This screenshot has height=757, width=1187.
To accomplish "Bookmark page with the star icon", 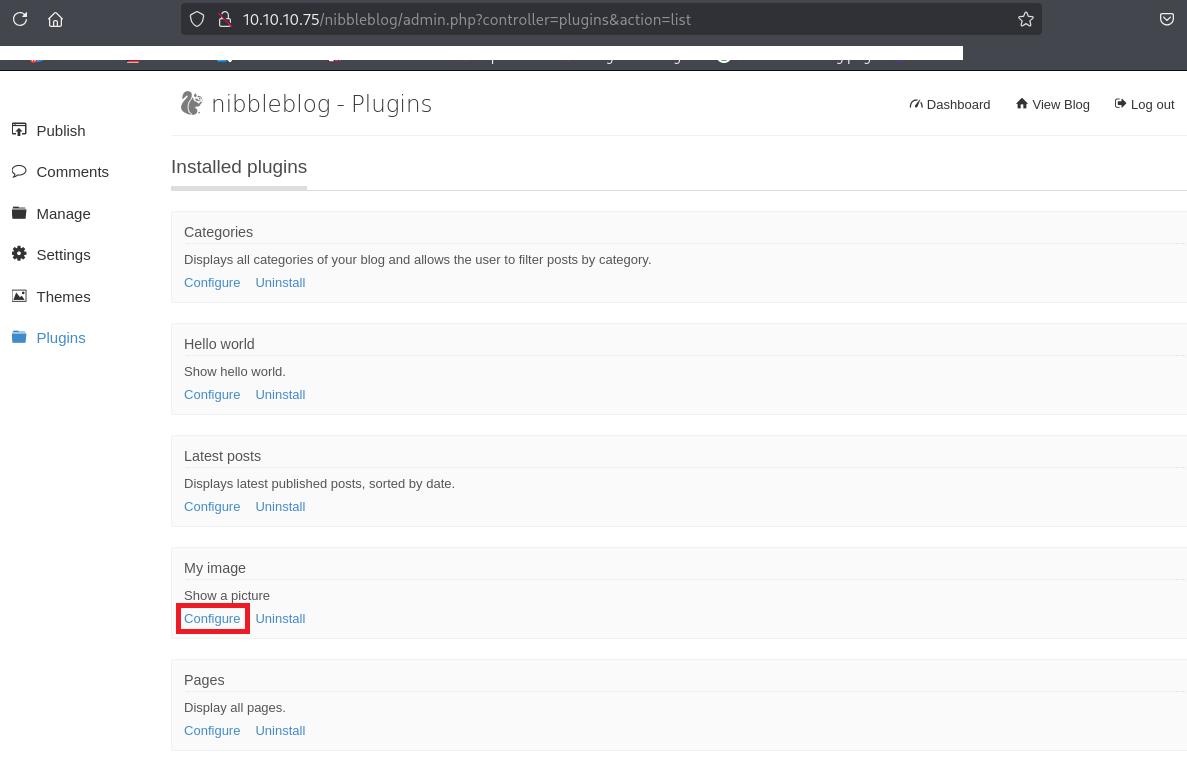I will 1025,19.
